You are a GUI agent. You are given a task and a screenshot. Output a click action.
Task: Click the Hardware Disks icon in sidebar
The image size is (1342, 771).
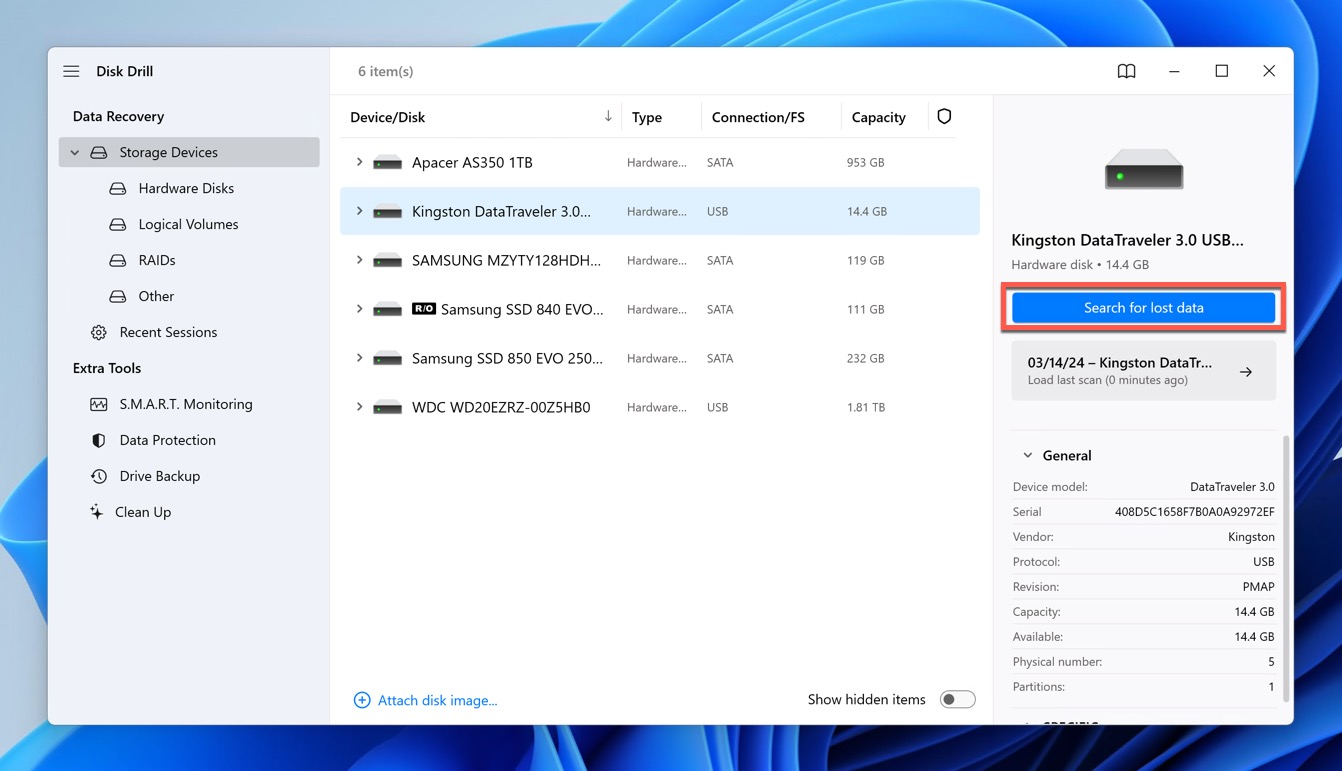point(118,188)
